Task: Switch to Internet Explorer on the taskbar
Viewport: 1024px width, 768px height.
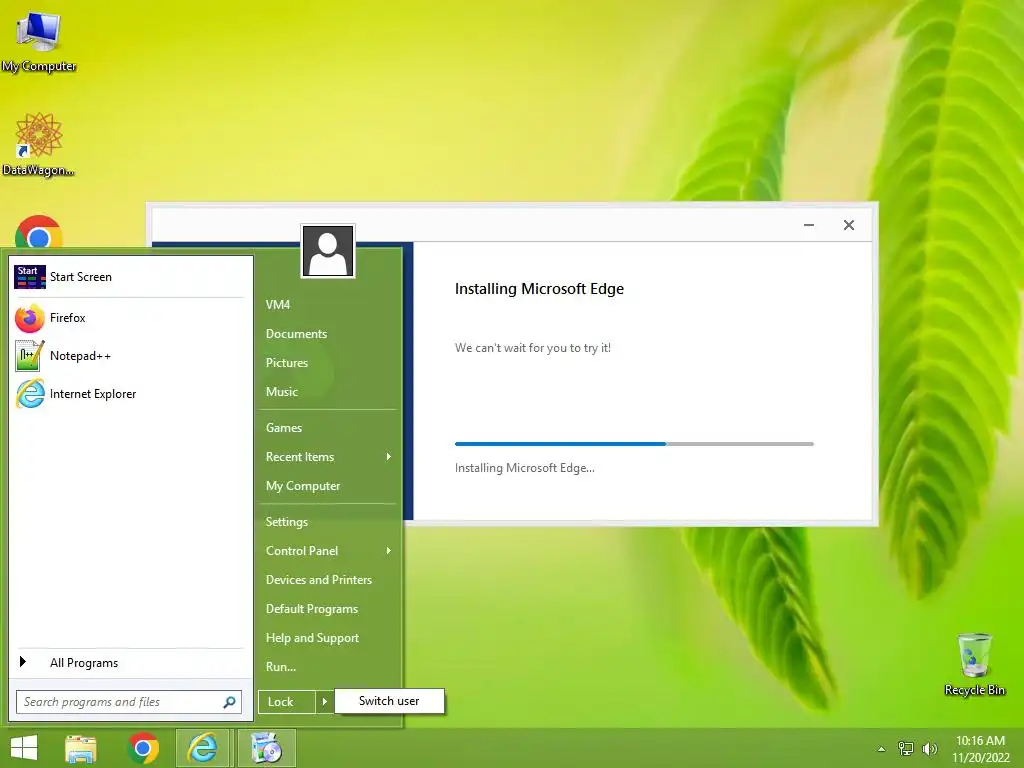Action: coord(202,748)
